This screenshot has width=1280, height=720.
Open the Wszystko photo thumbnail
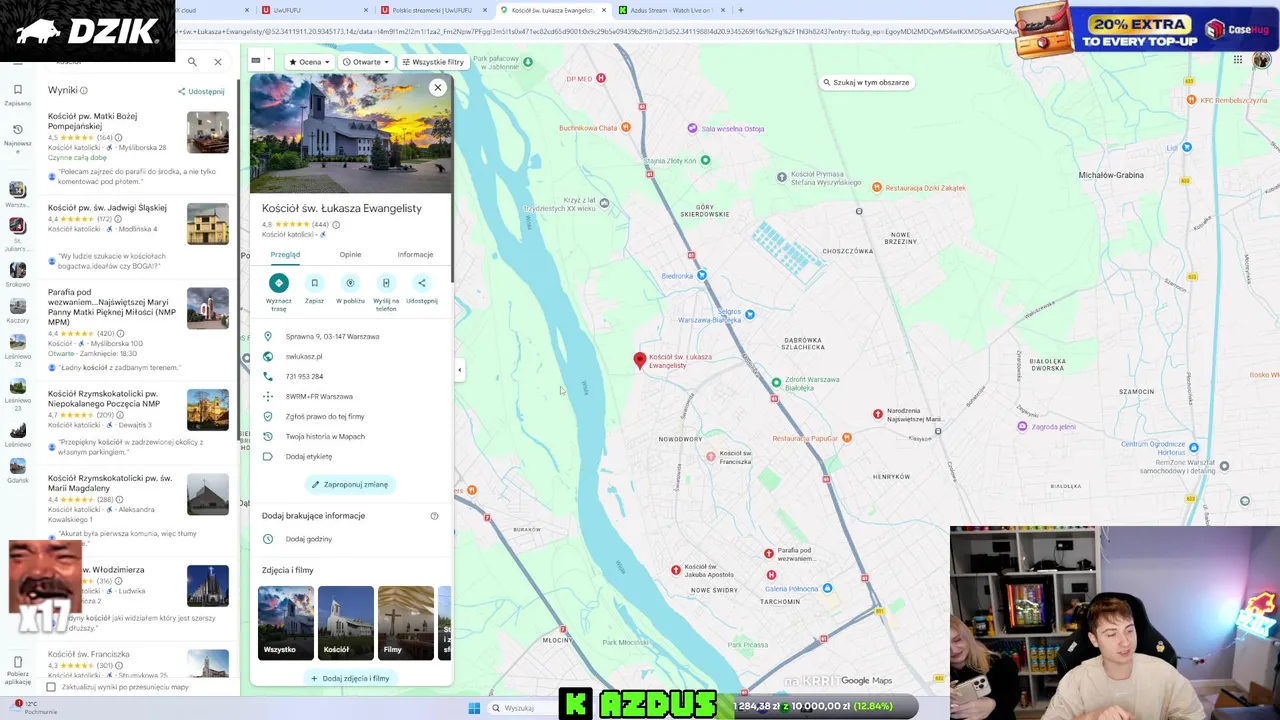285,623
